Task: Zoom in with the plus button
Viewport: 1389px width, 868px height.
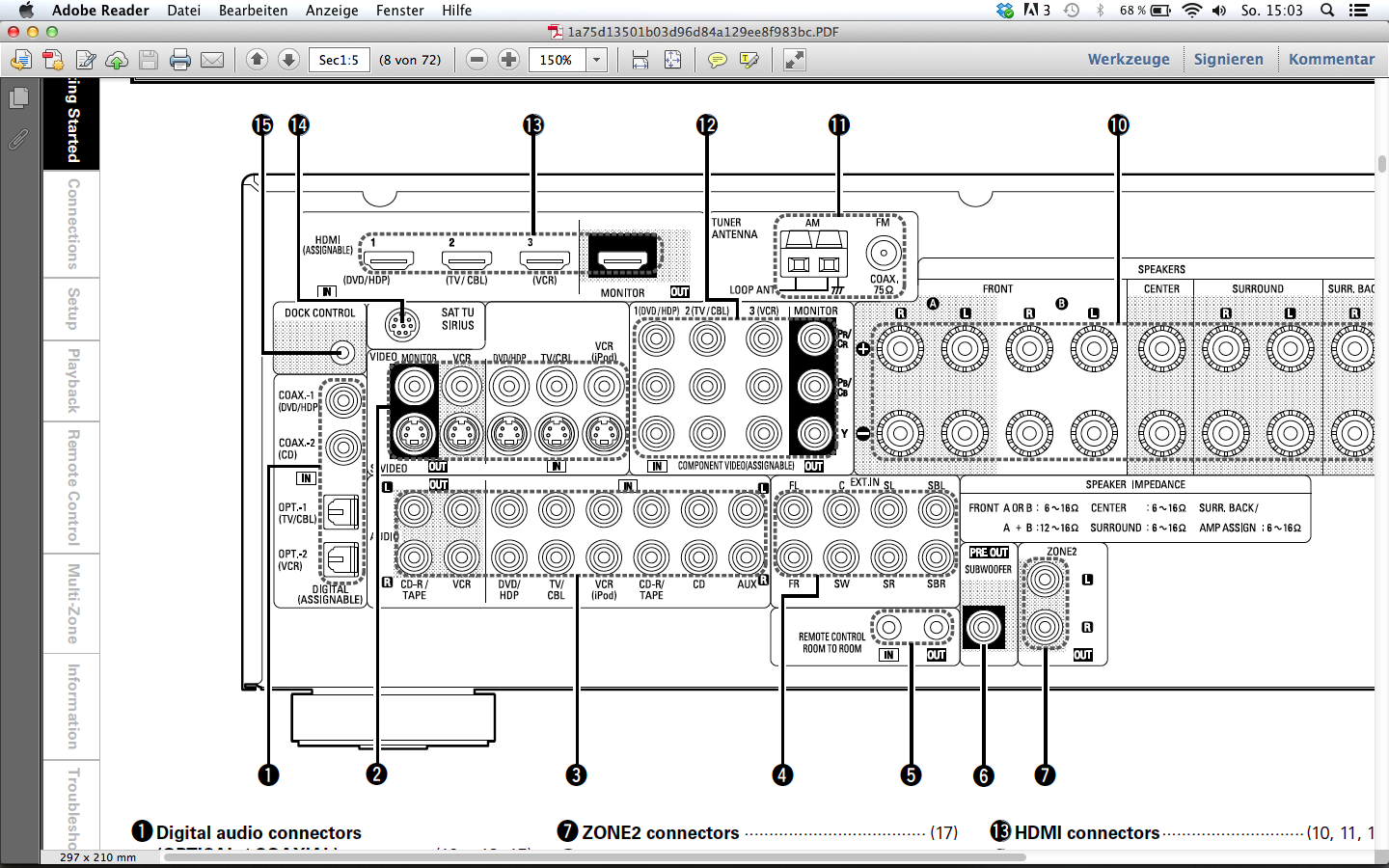Action: (509, 60)
